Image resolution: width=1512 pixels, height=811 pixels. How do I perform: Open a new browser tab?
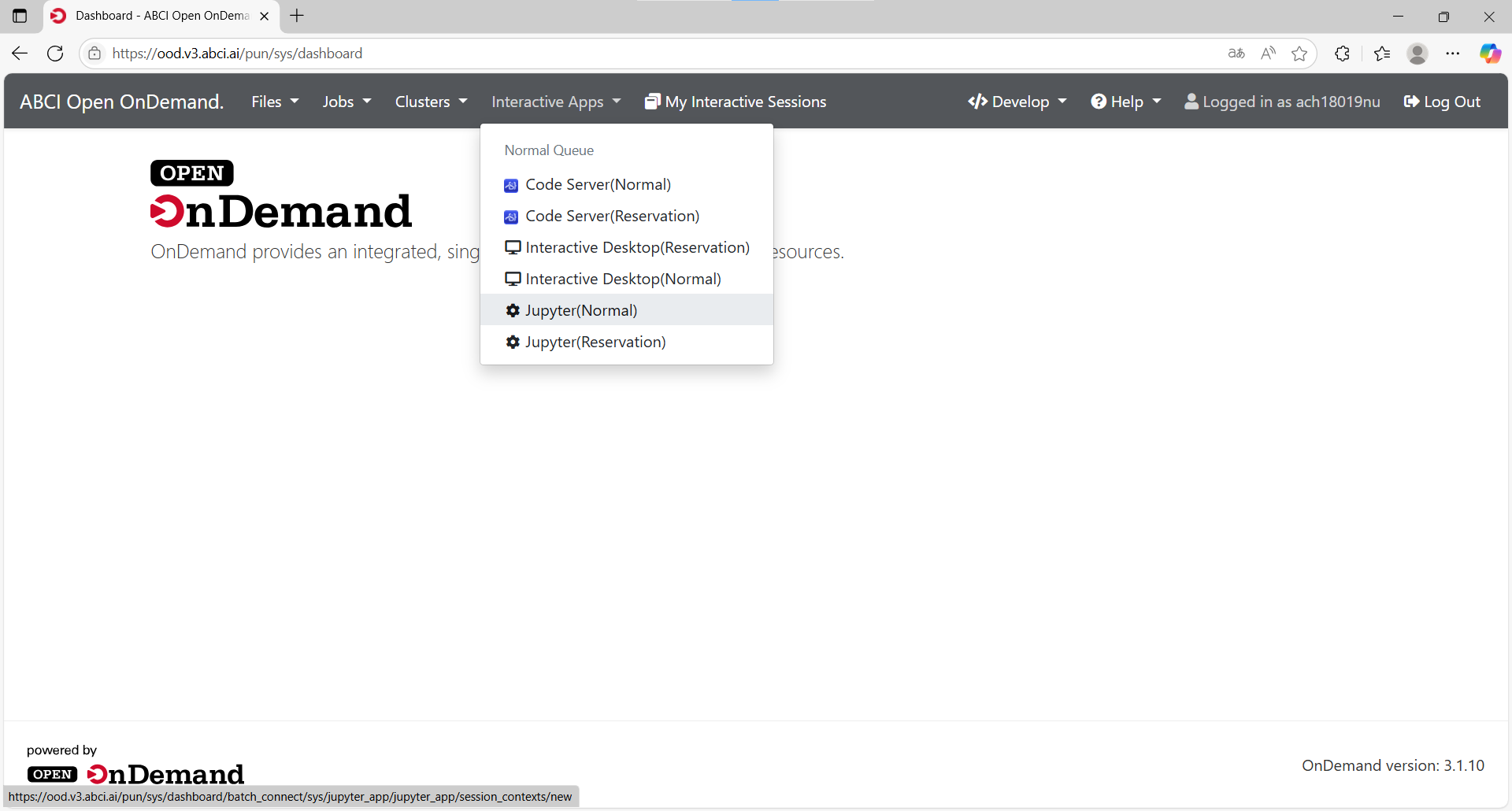[x=297, y=16]
